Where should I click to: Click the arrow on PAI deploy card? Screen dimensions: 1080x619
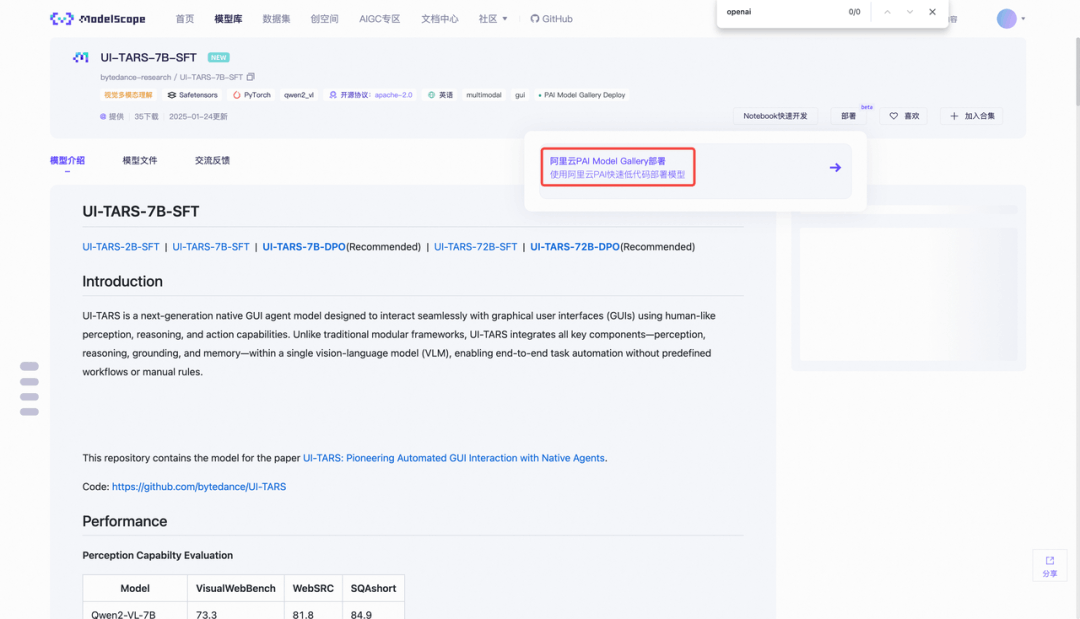tap(835, 167)
